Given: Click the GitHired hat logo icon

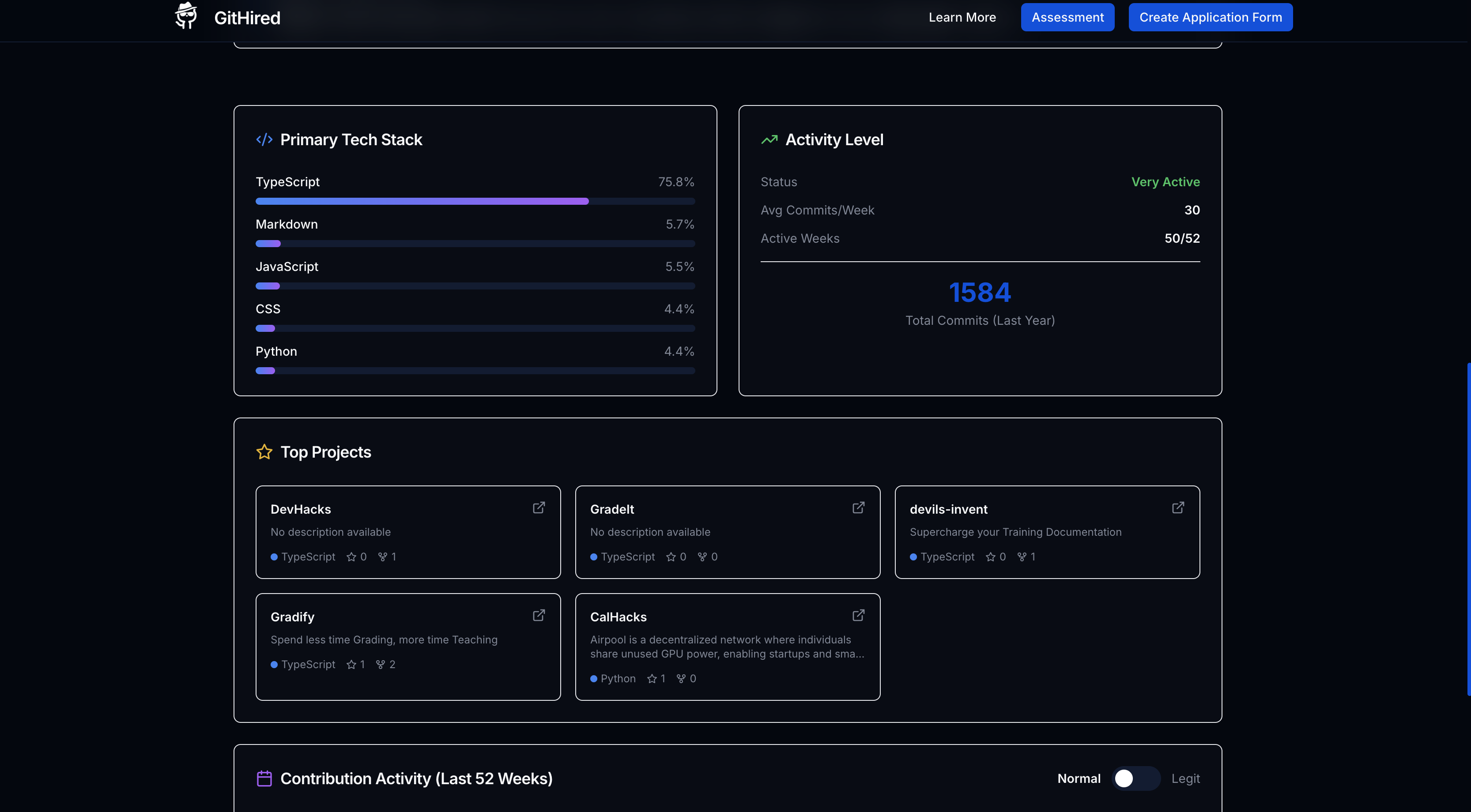Looking at the screenshot, I should 185,16.
